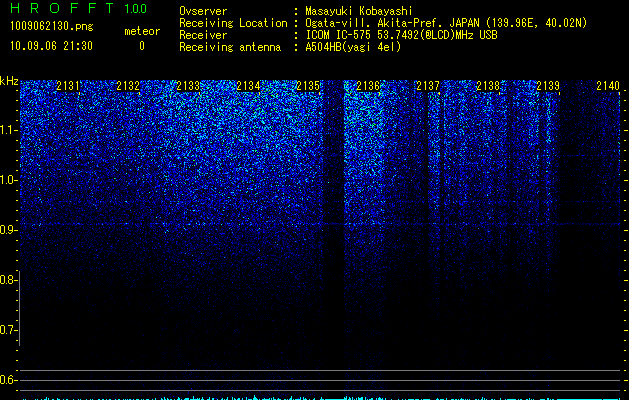Click the 2131 time marker
Screen dimensions: 629x400
(x=68, y=86)
